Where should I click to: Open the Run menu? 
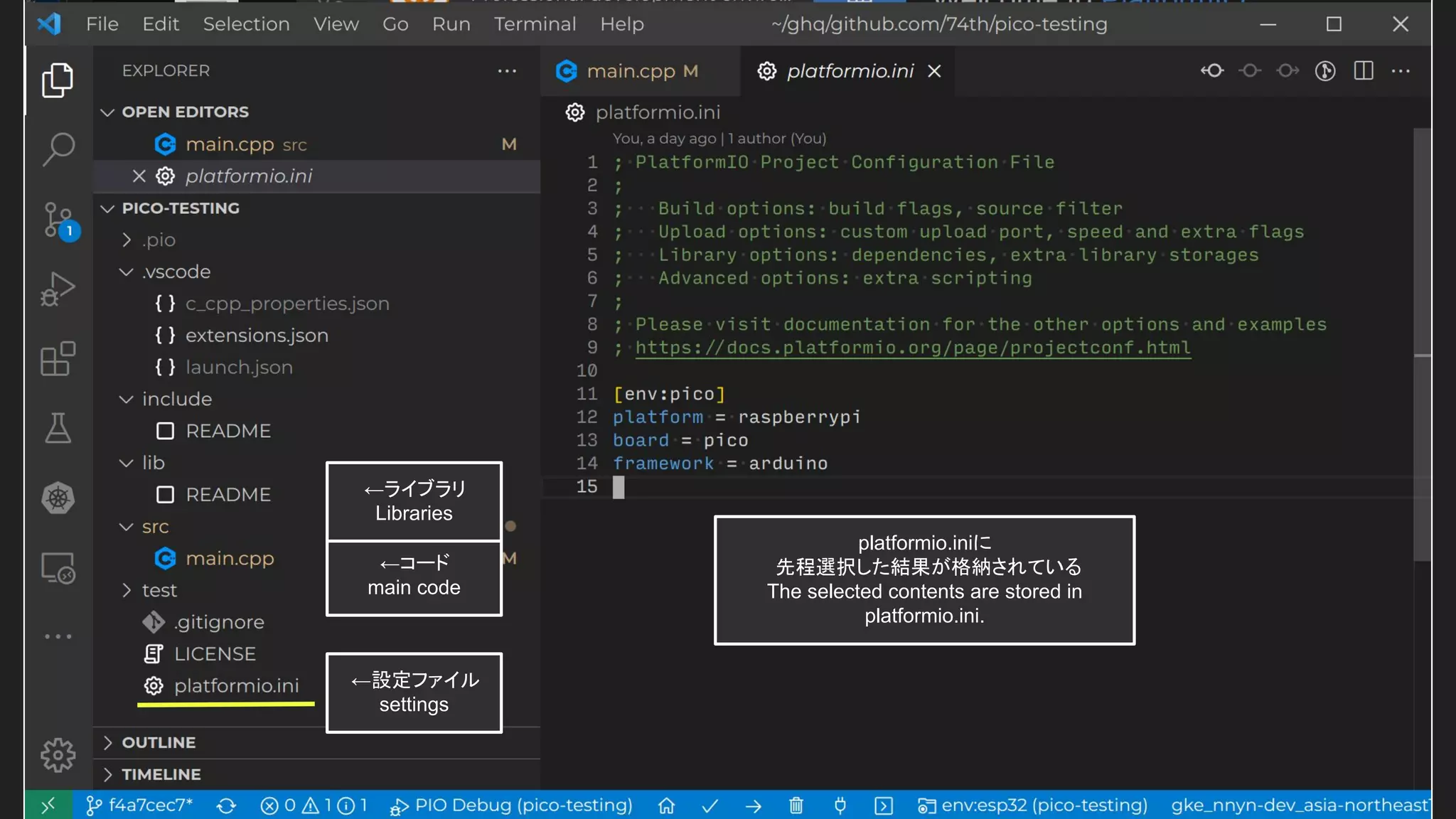[451, 24]
